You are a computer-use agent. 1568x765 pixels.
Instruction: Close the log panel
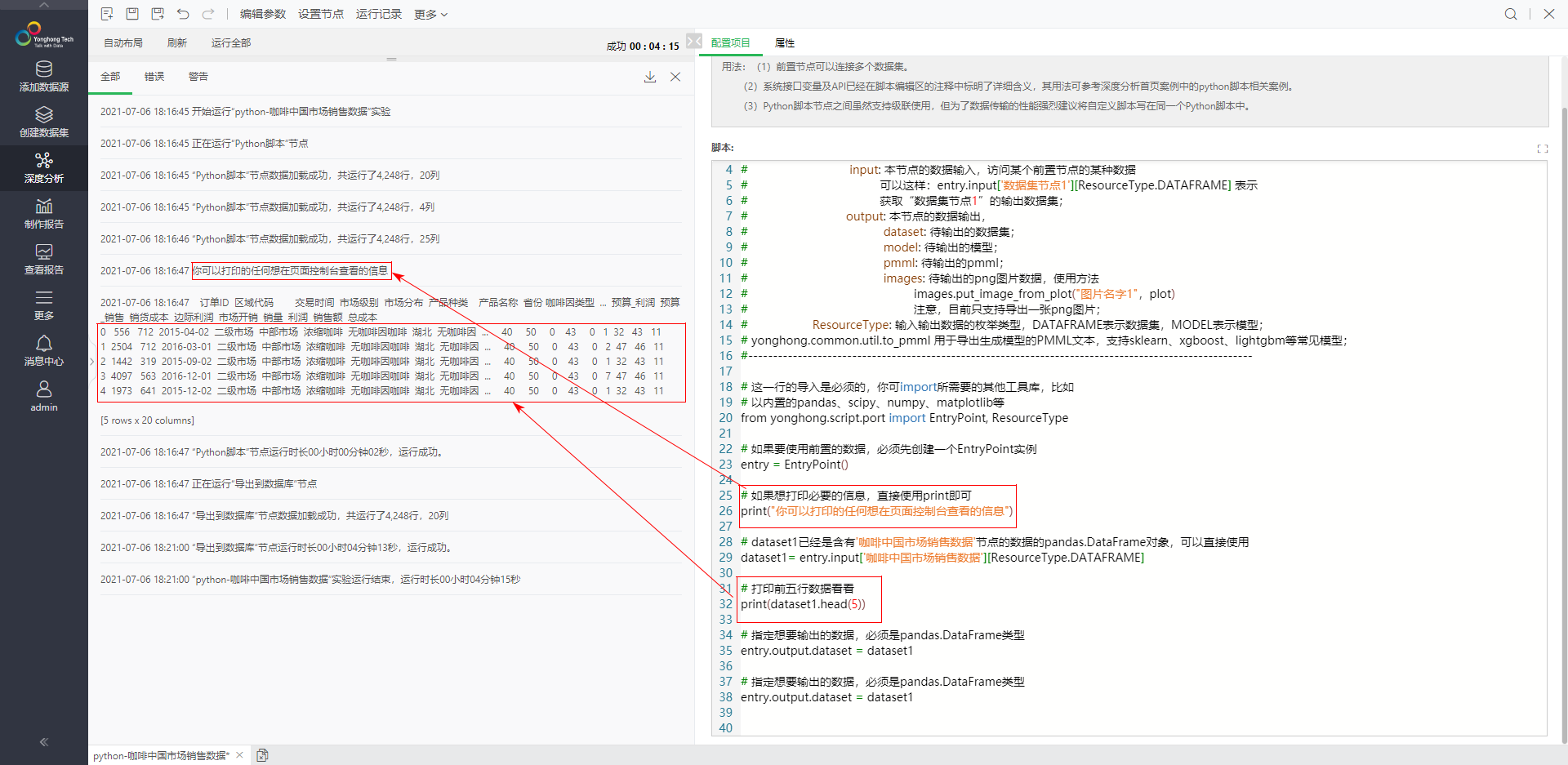[x=675, y=77]
